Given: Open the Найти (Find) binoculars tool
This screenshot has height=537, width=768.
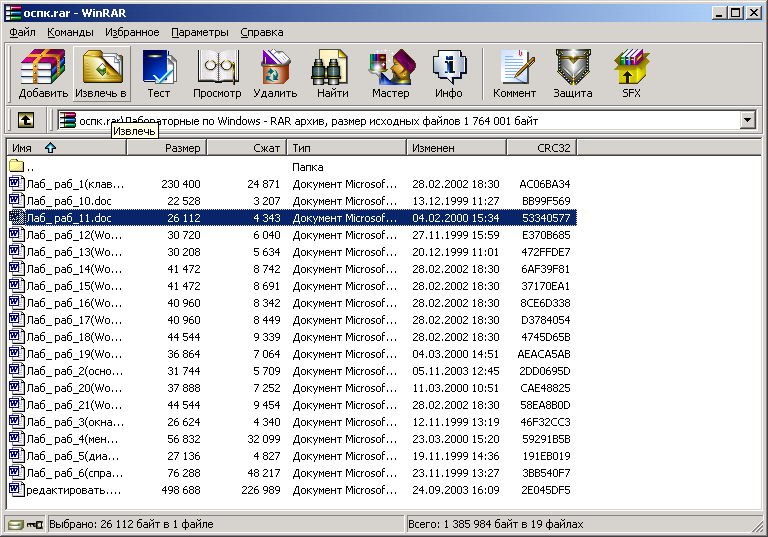Looking at the screenshot, I should coord(333,74).
